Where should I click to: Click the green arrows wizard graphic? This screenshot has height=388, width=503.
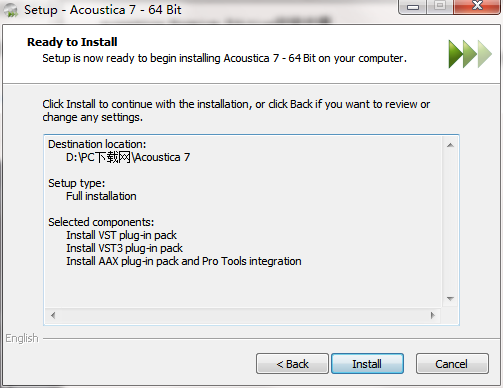(470, 54)
